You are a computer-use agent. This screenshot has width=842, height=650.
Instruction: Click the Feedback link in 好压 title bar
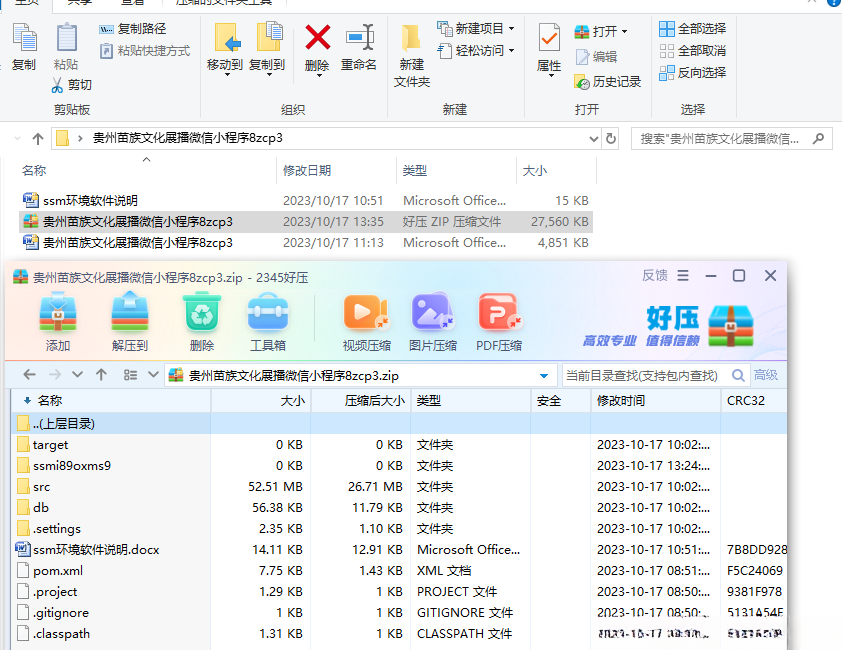655,276
